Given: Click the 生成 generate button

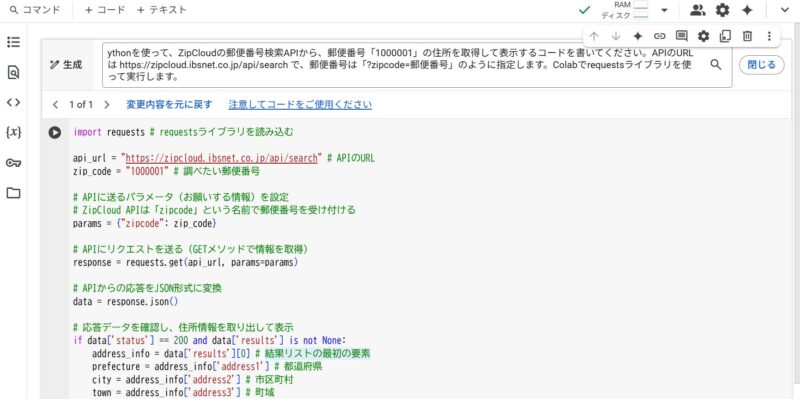Looking at the screenshot, I should tap(66, 65).
